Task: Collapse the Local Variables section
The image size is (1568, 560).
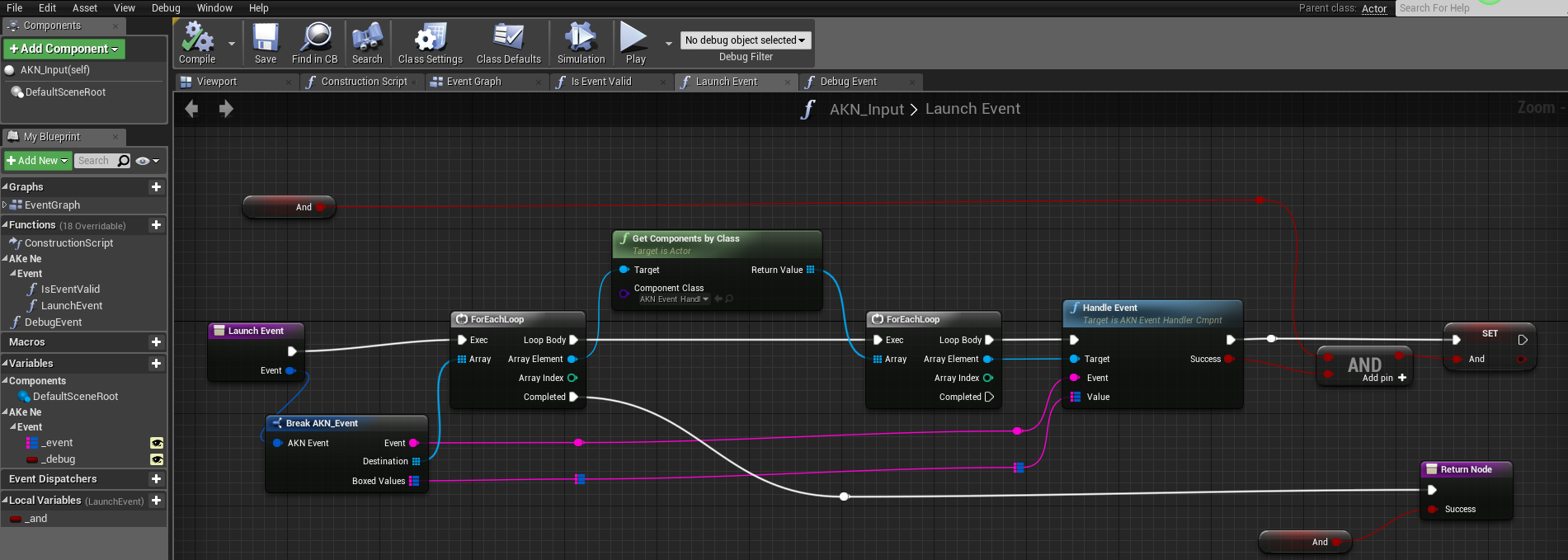Action: coord(5,500)
